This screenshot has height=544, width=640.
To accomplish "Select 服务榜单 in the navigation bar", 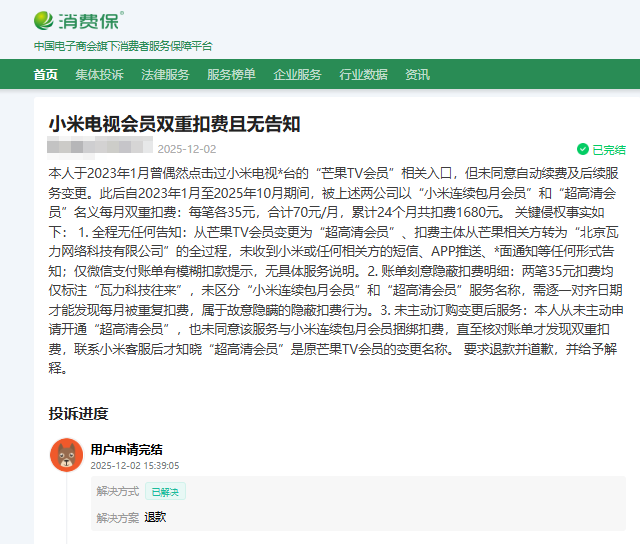I will click(x=231, y=74).
